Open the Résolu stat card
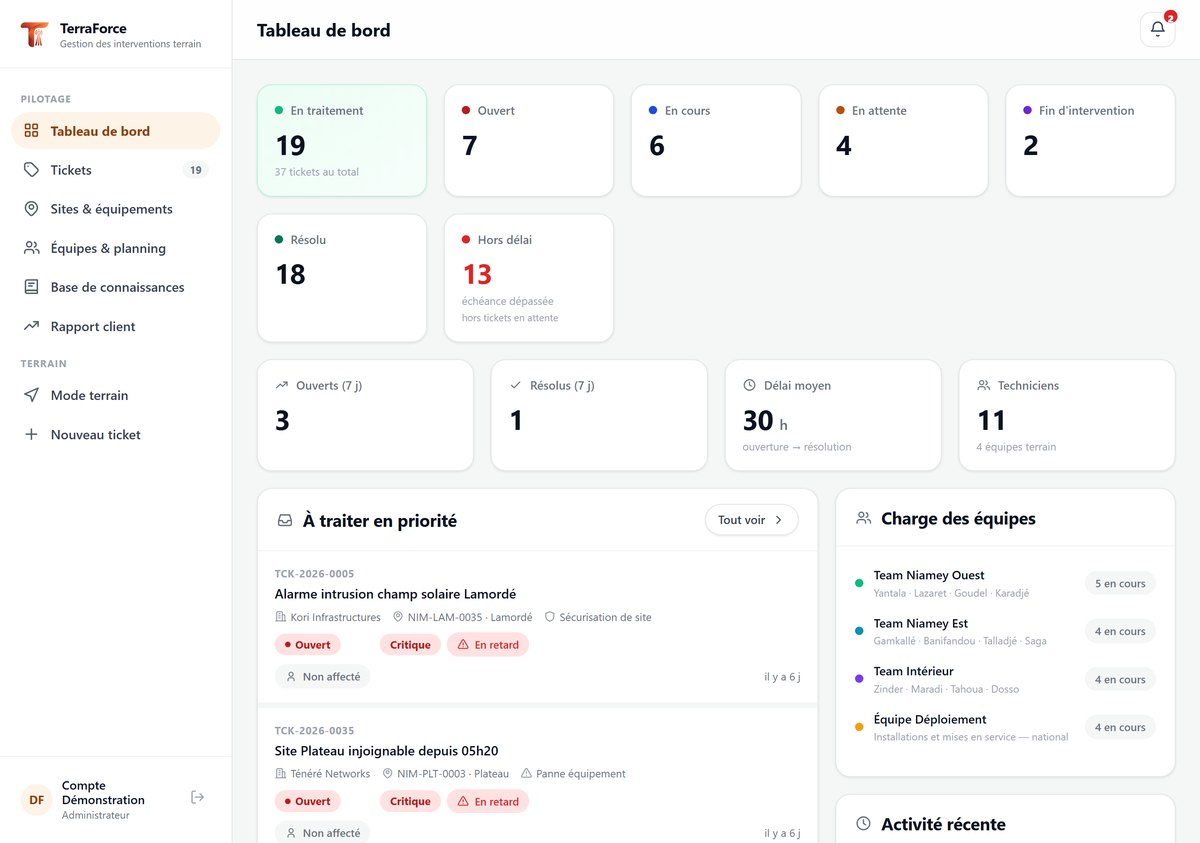The width and height of the screenshot is (1200, 843). point(342,278)
